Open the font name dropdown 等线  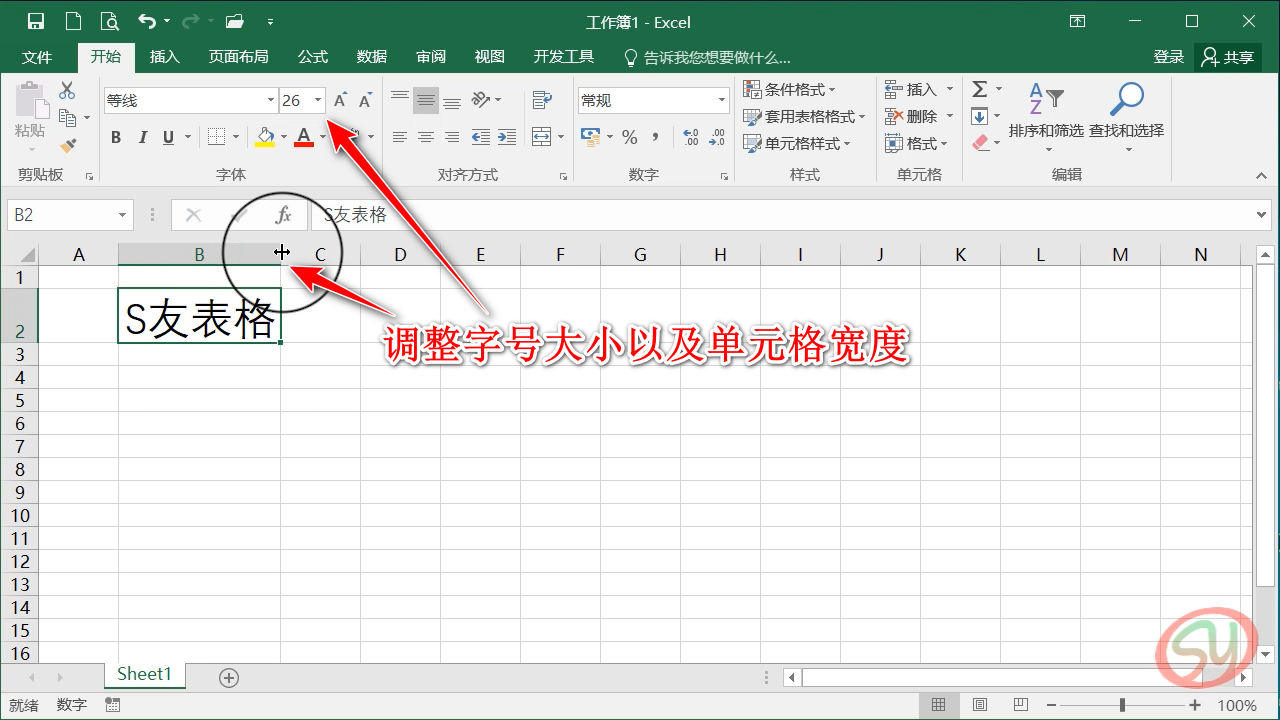tap(271, 100)
